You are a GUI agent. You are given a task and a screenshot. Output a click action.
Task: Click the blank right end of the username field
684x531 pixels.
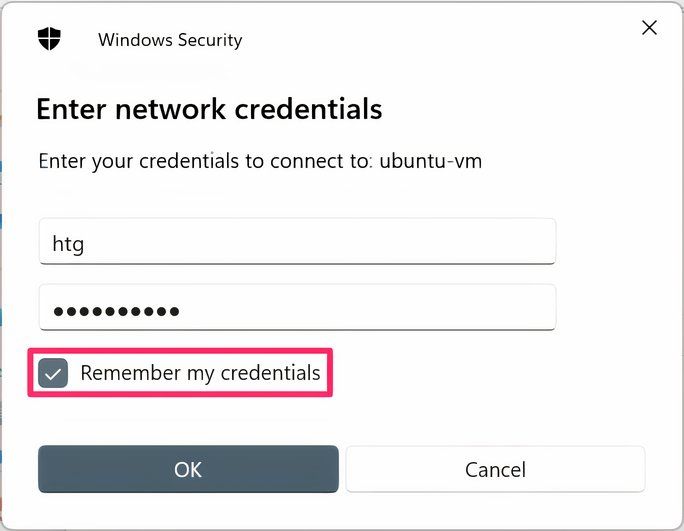click(x=500, y=242)
